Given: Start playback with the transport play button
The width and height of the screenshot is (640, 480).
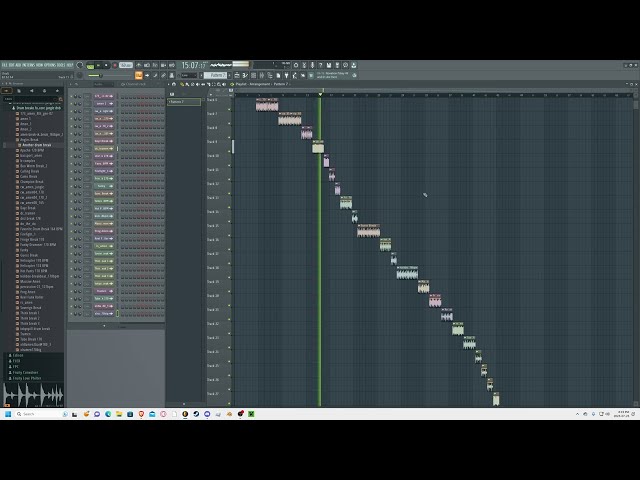Looking at the screenshot, I should pos(98,65).
